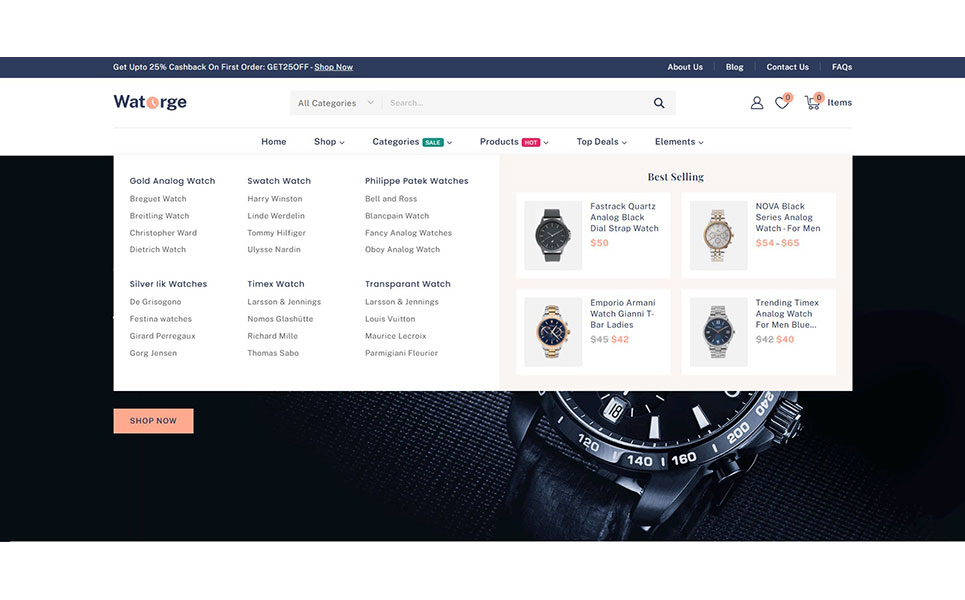Open the Fastrack Quartz watch thumbnail
The height and width of the screenshot is (600, 965).
[553, 235]
